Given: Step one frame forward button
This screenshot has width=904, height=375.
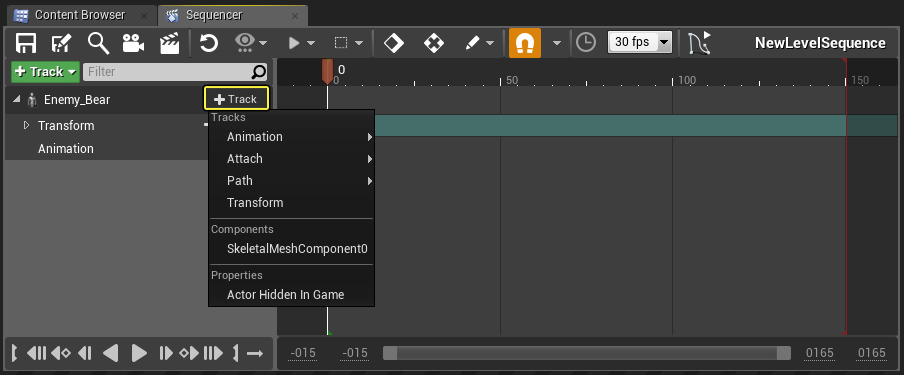Looking at the screenshot, I should pos(165,352).
